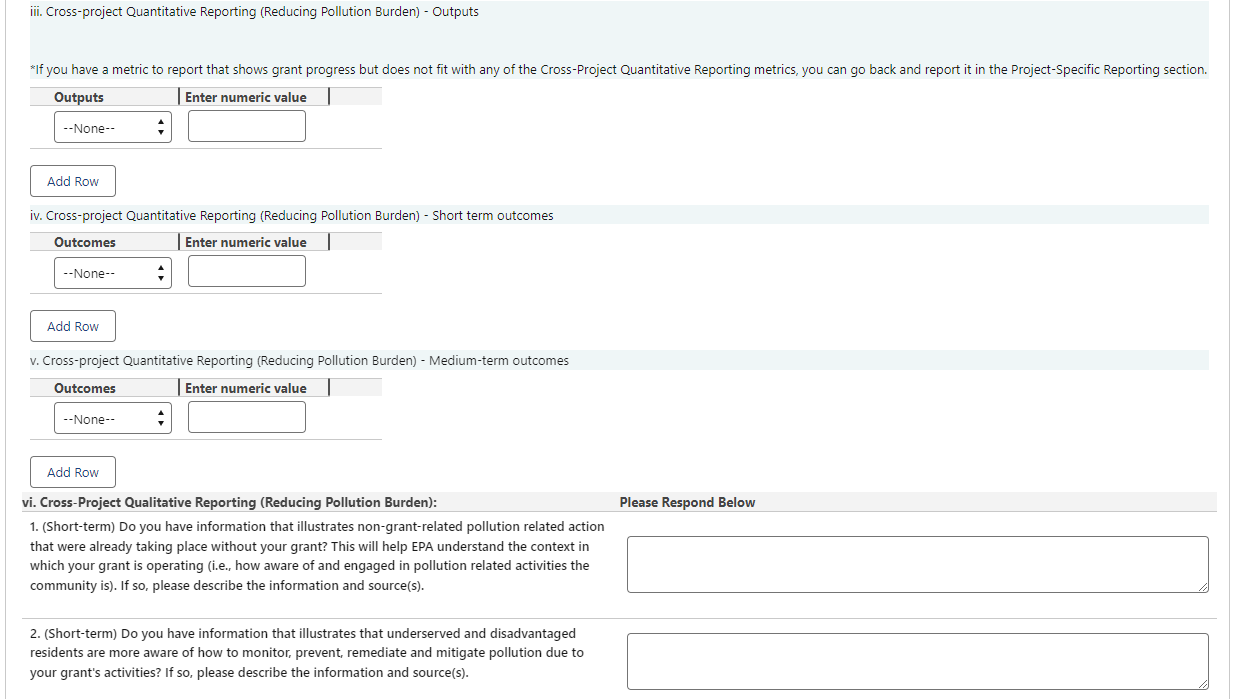Click Outcomes column header in Short term section
1243x699 pixels.
click(85, 242)
